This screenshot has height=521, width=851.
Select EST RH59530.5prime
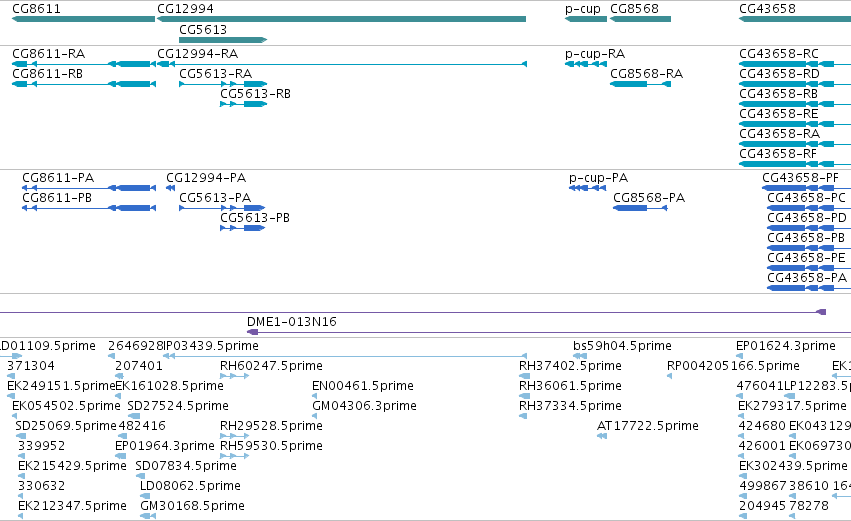[234, 456]
